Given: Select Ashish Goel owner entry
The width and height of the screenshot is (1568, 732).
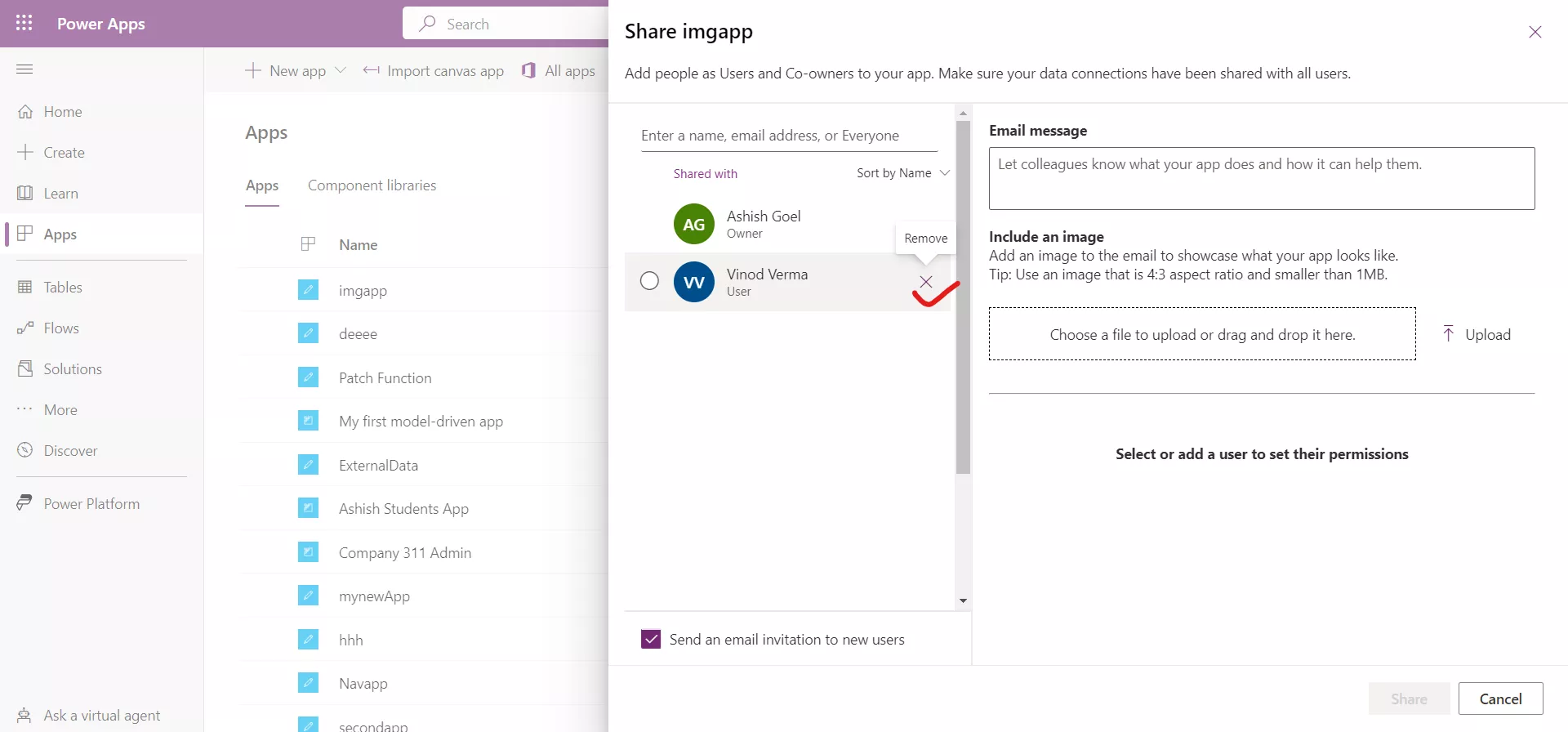Looking at the screenshot, I should (788, 224).
